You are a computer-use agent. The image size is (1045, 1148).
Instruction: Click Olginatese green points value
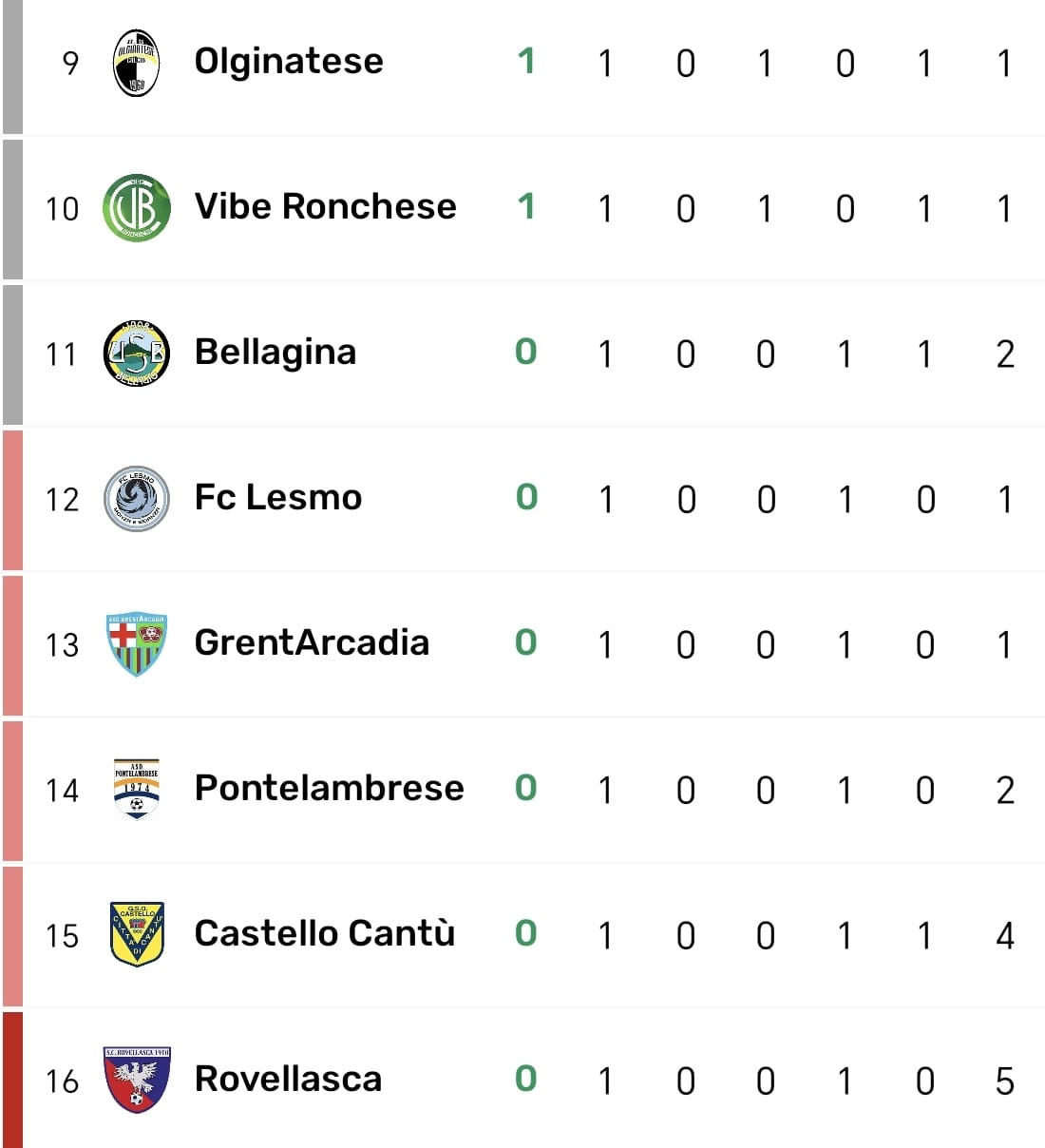(x=526, y=62)
